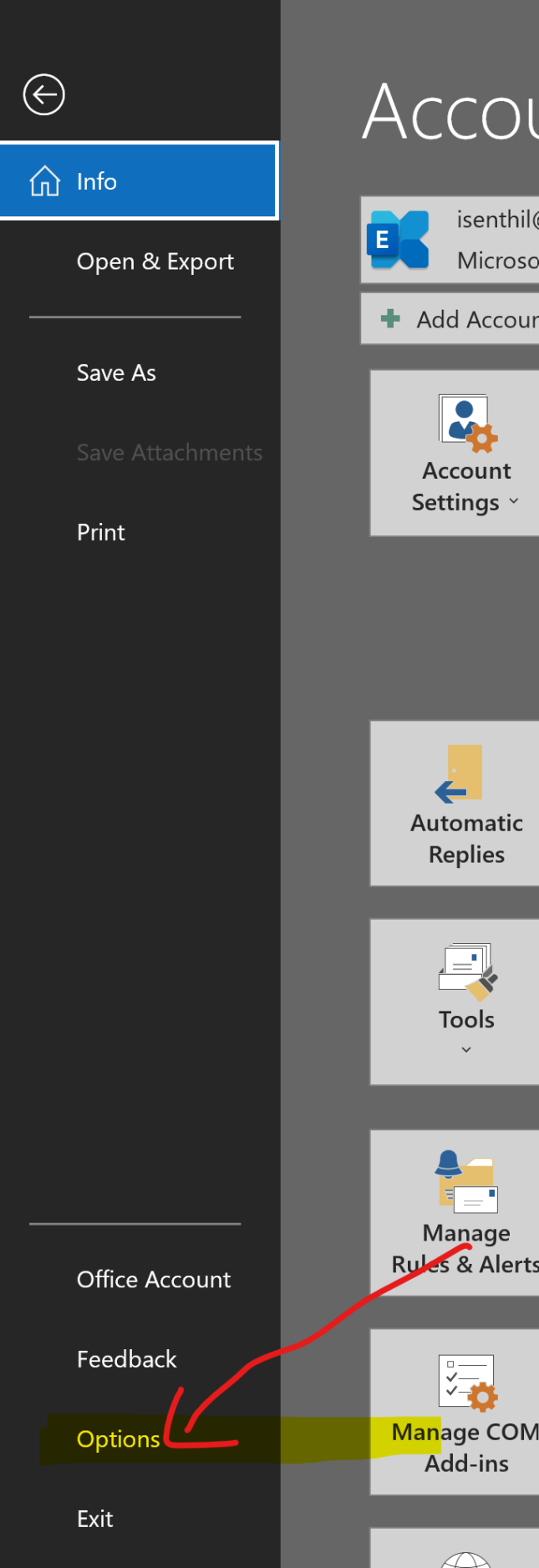Open the Print page

(100, 532)
